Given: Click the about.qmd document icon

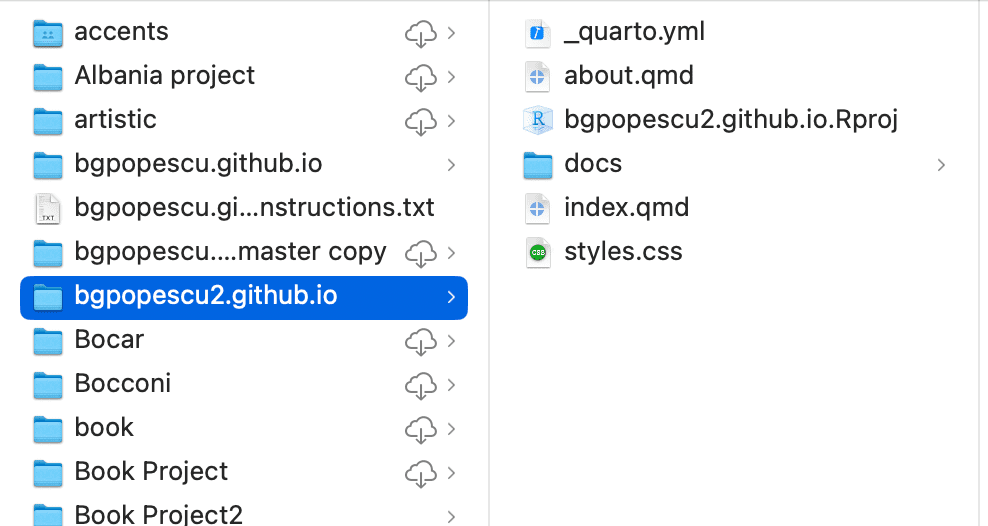Looking at the screenshot, I should [538, 76].
